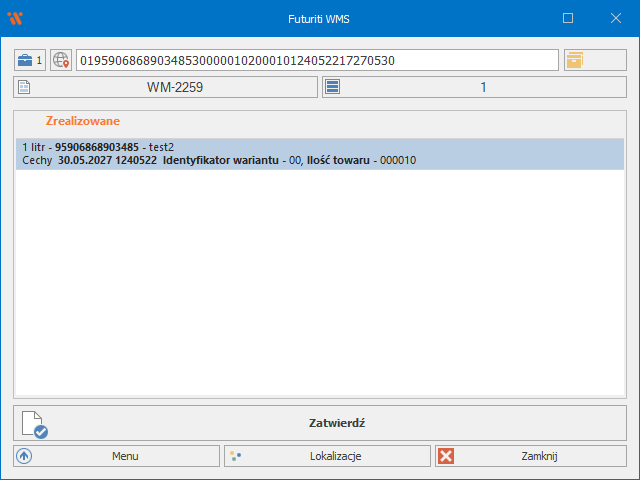Image resolution: width=640 pixels, height=480 pixels.
Task: Click the Futuriti logo in title bar
Action: [x=14, y=18]
